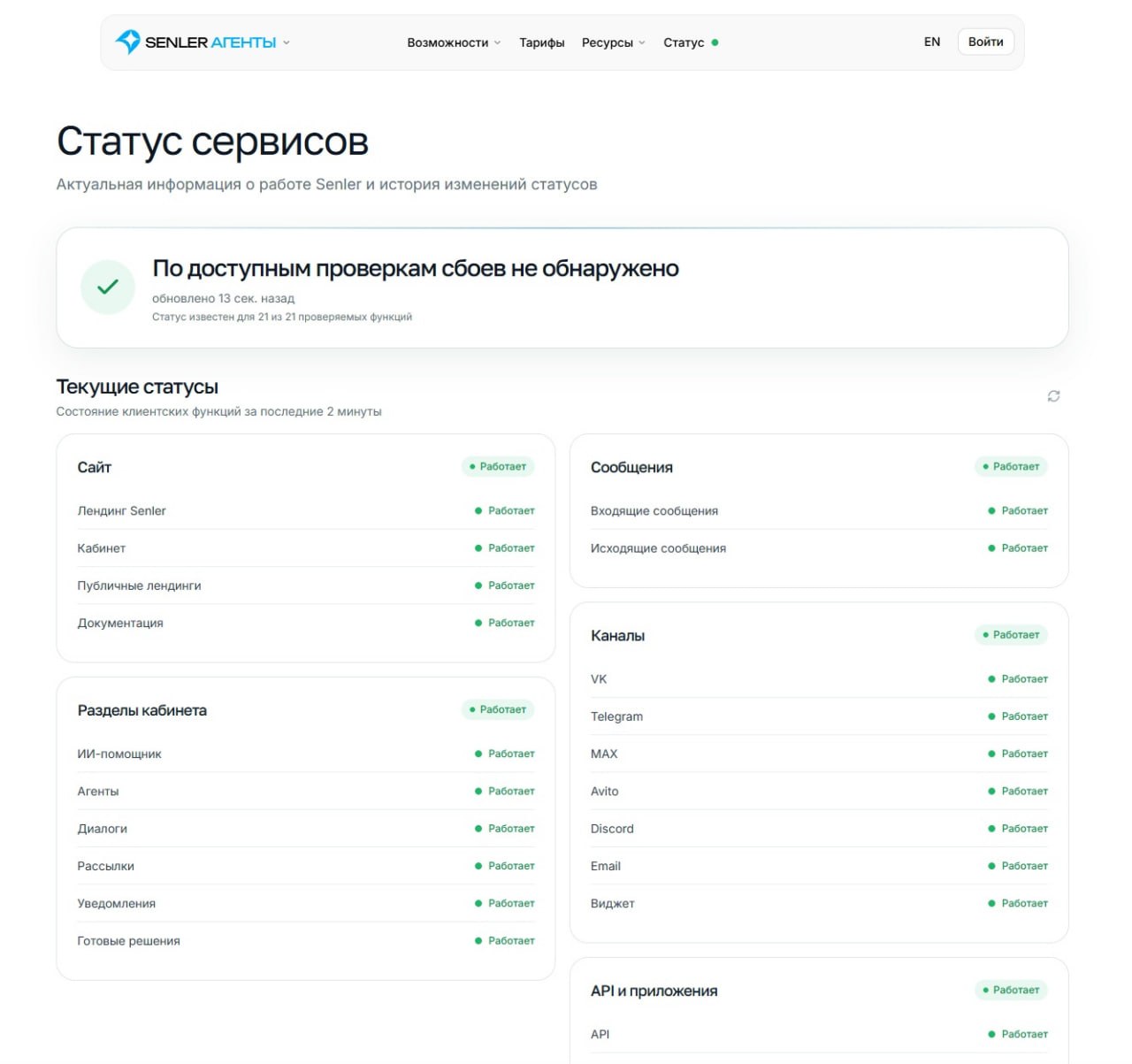
Task: Click the "Email" channel row label
Action: click(606, 866)
